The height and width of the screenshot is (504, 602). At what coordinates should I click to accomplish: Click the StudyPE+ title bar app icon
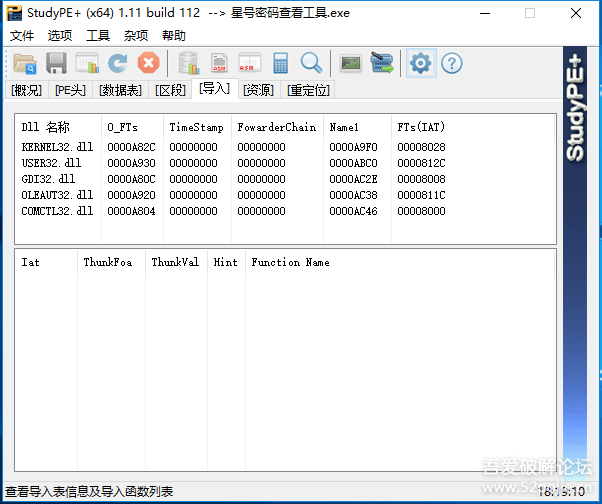tap(15, 13)
